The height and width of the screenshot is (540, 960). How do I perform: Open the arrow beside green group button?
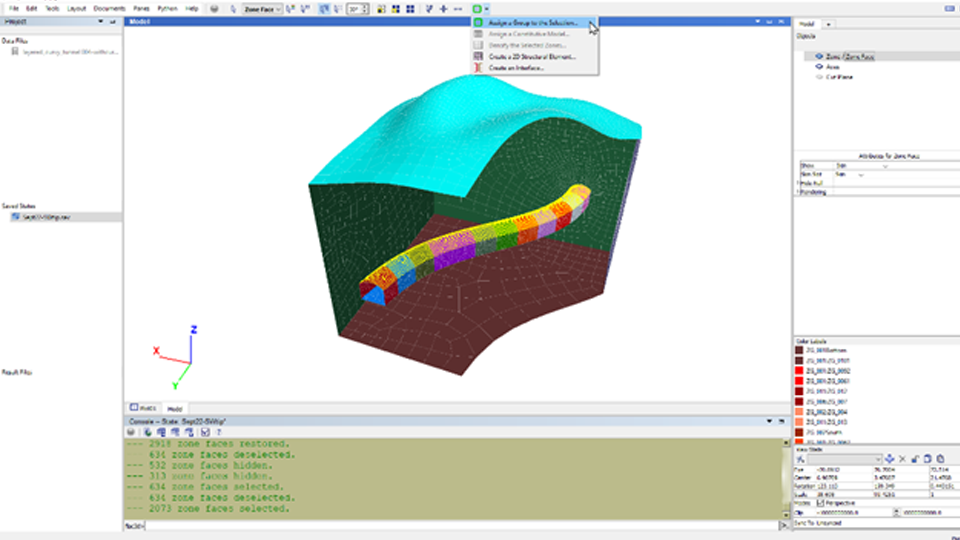pyautogui.click(x=487, y=9)
